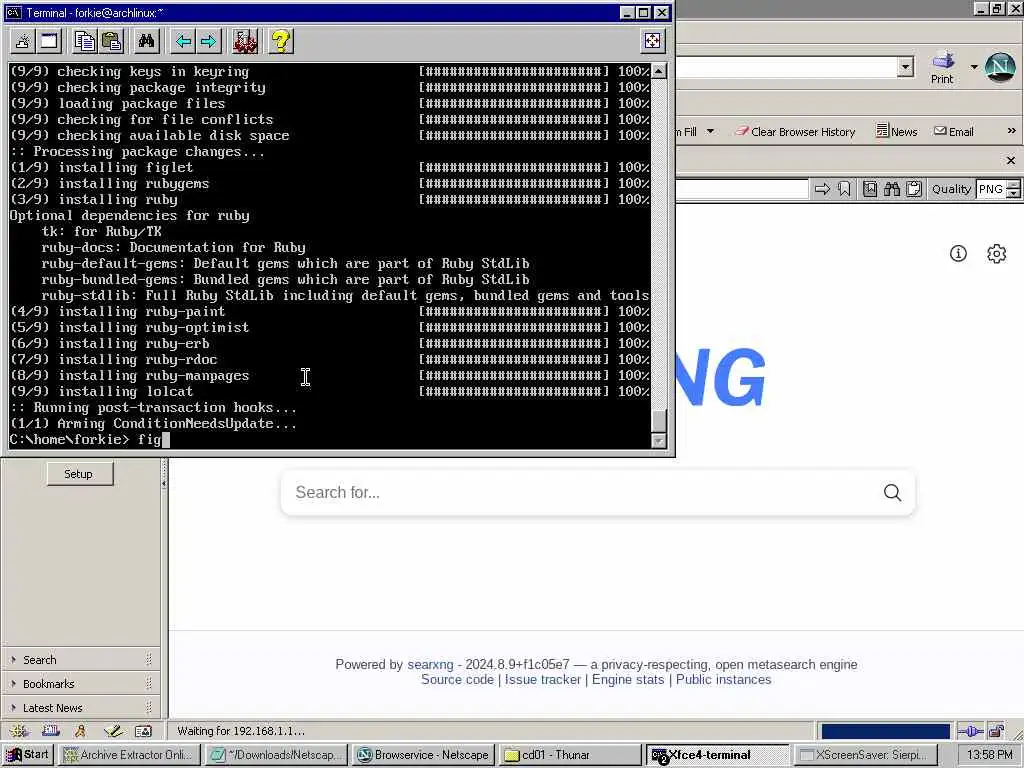1024x768 pixels.
Task: Open the Netscape URL bar dropdown
Action: (x=905, y=67)
